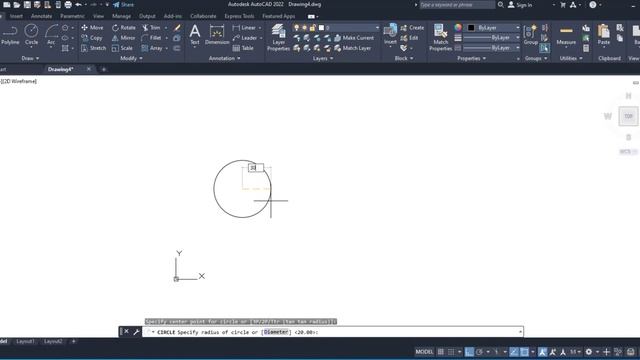
Task: Open the Annotate ribbon tab
Action: click(x=42, y=16)
